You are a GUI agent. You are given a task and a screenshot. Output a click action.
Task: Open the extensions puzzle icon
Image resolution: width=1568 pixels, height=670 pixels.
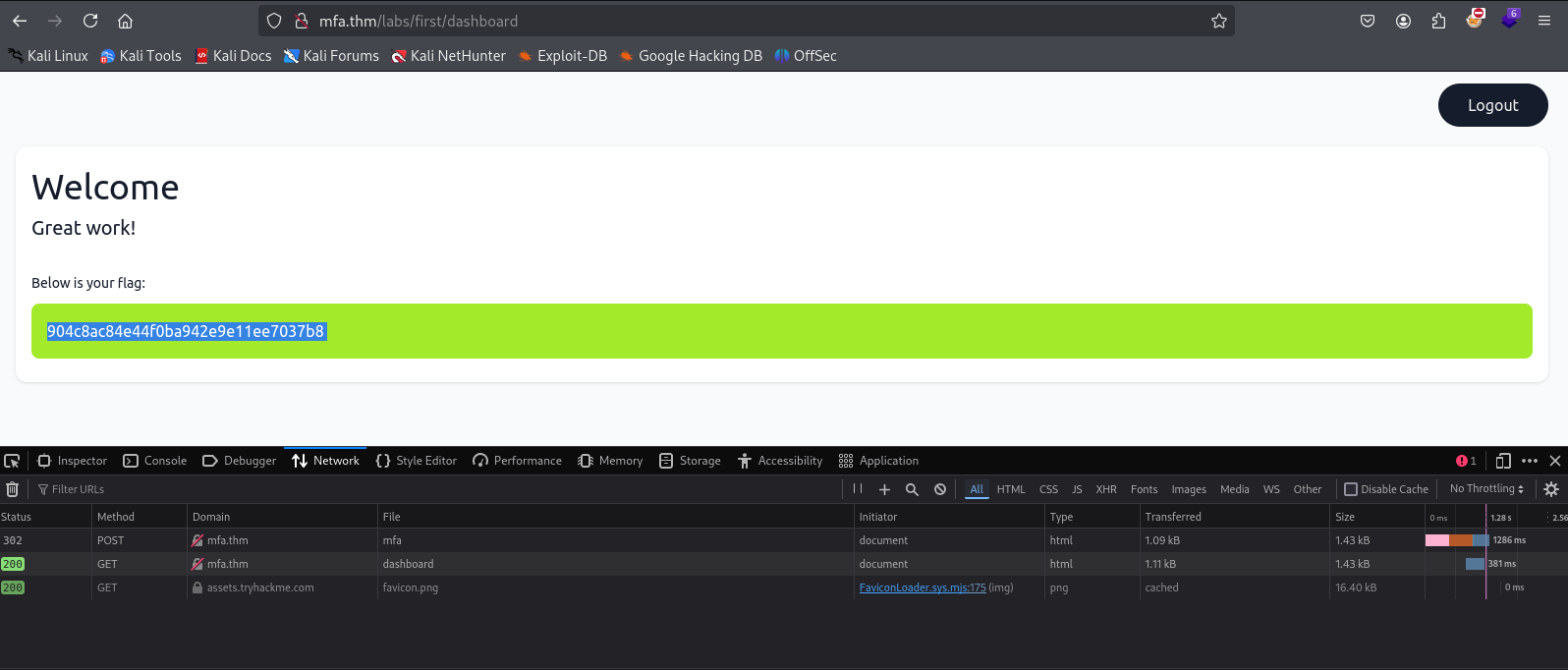pos(1438,21)
